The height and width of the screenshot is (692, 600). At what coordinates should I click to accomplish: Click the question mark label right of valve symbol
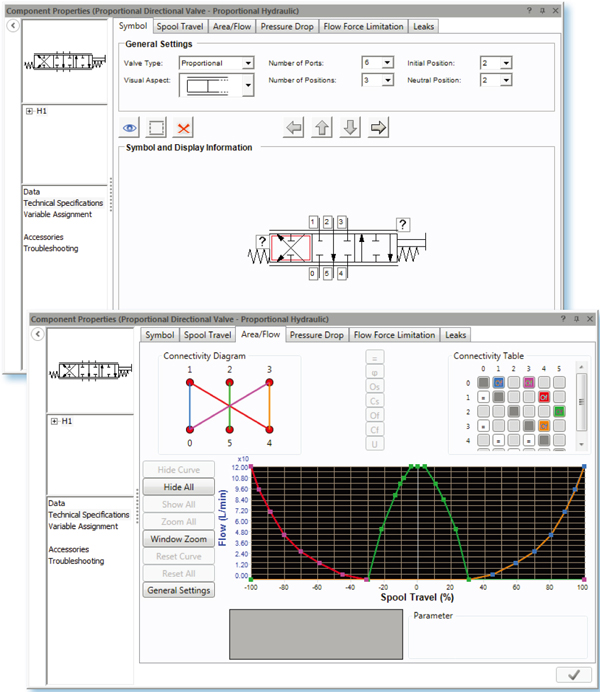[403, 224]
